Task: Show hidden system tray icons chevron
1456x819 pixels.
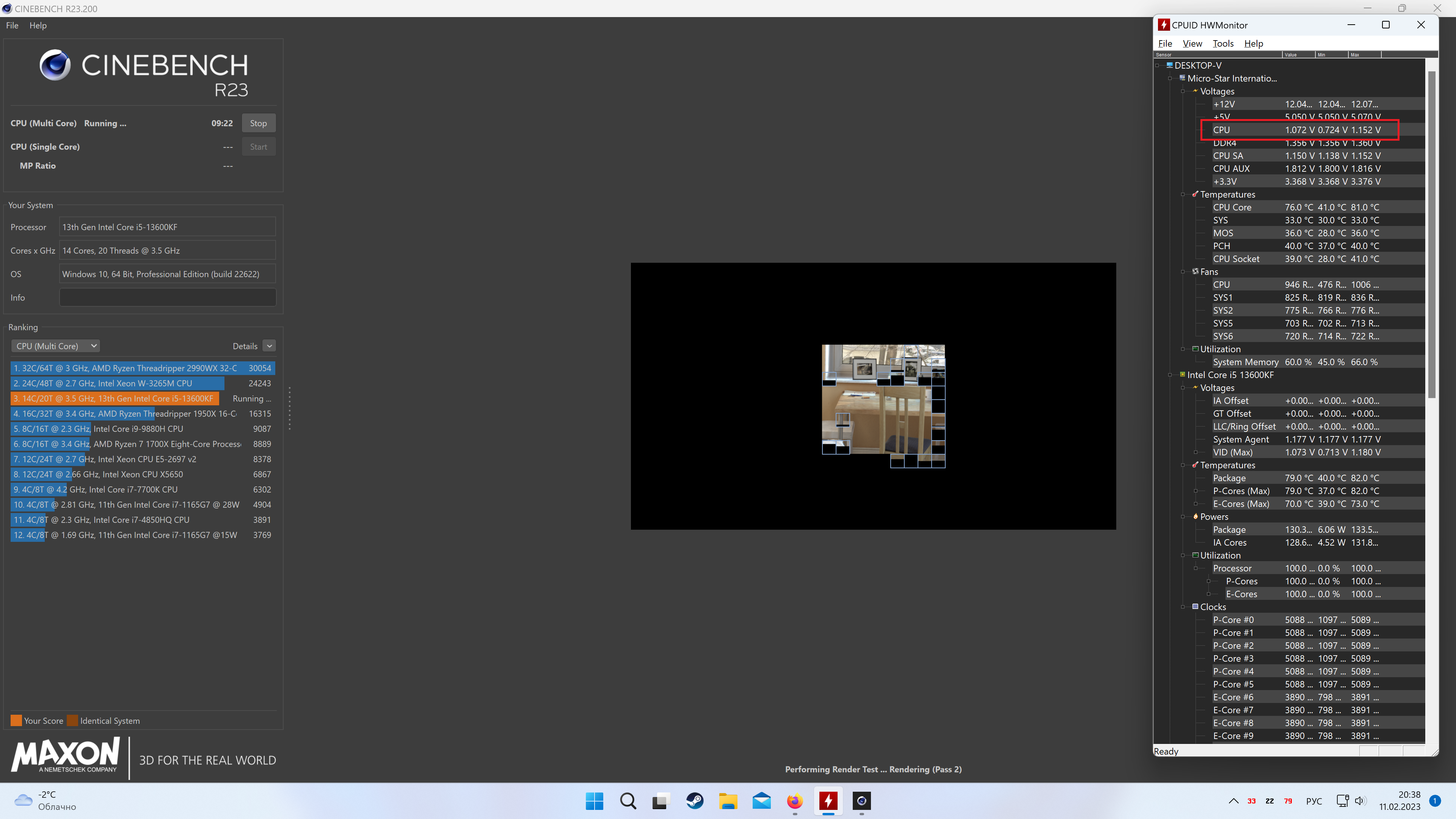Action: pos(1234,801)
